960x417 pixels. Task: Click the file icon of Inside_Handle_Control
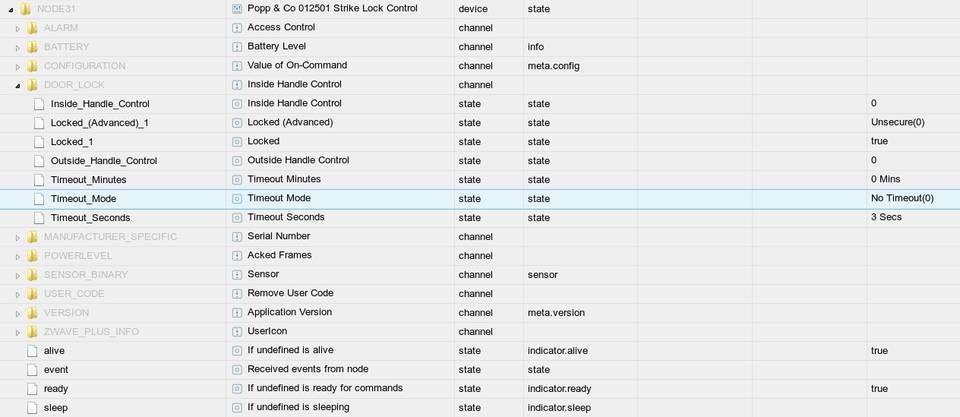click(x=39, y=104)
